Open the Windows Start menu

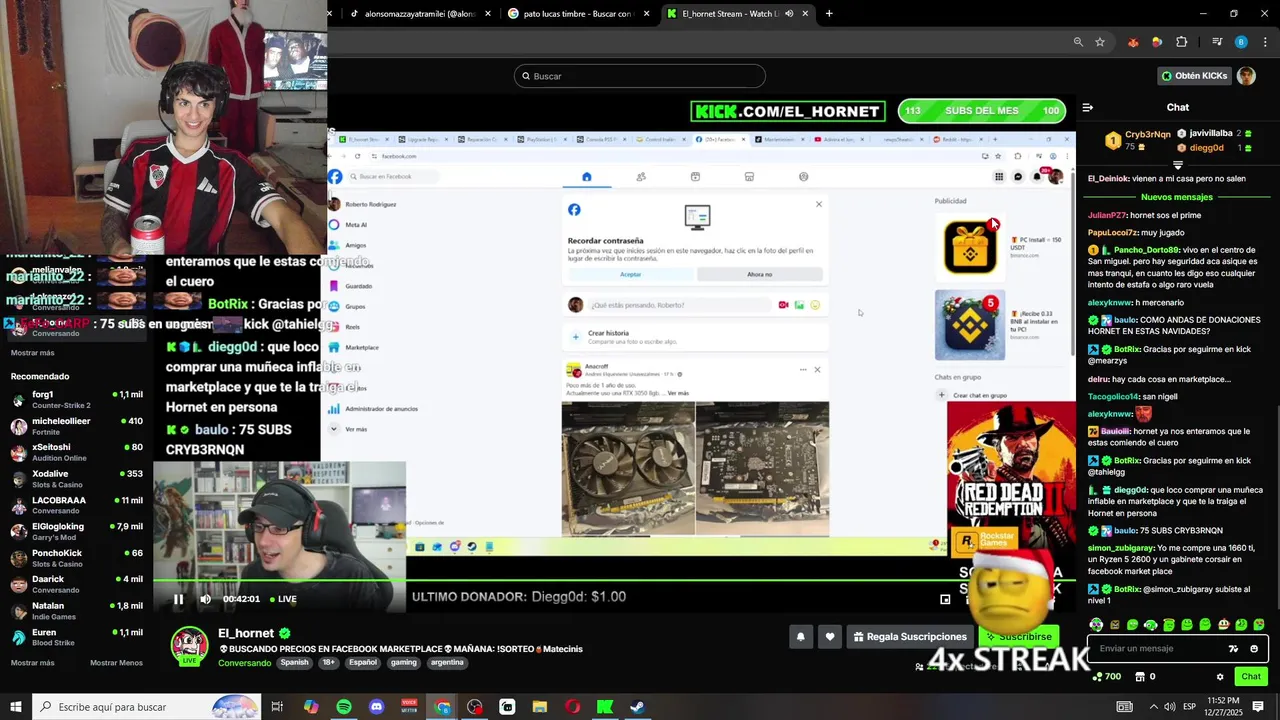15,707
